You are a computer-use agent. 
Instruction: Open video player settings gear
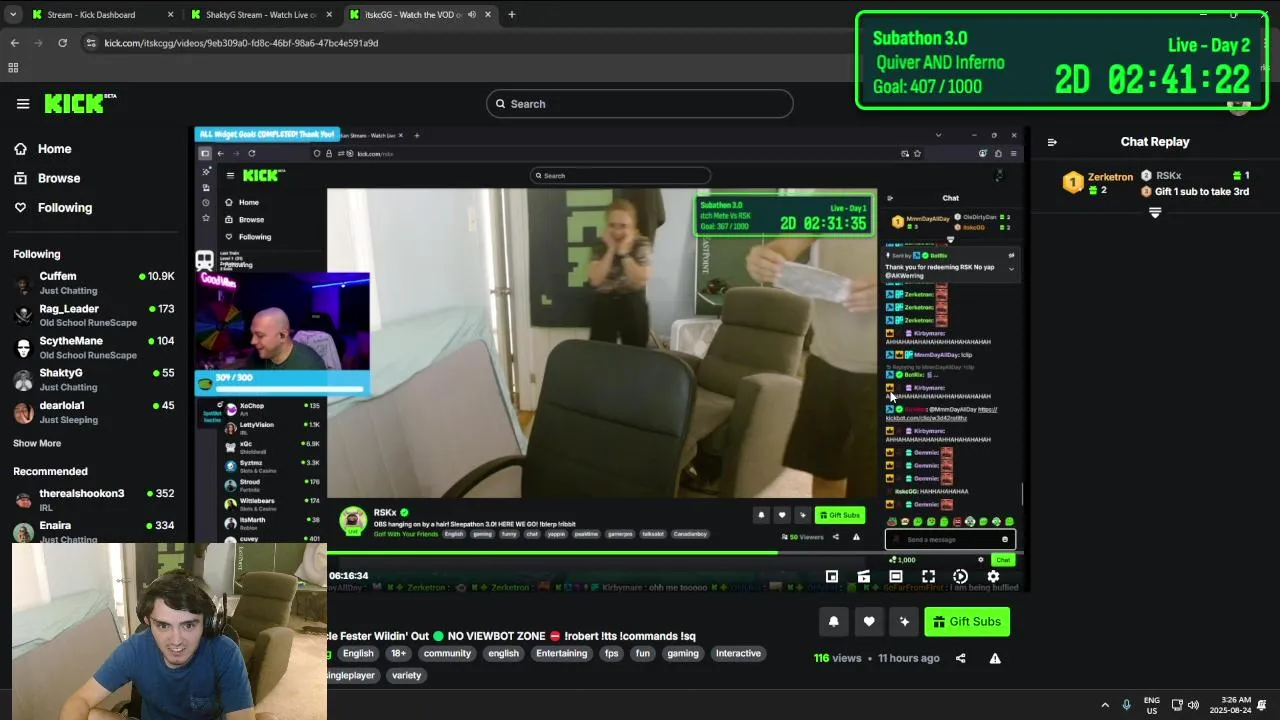pos(993,576)
